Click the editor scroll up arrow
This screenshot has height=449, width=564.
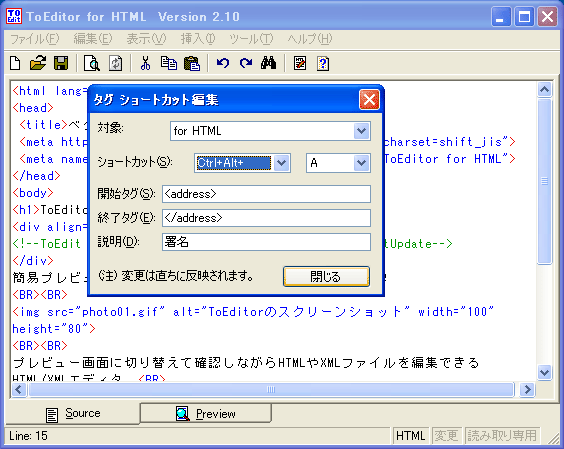tap(545, 89)
